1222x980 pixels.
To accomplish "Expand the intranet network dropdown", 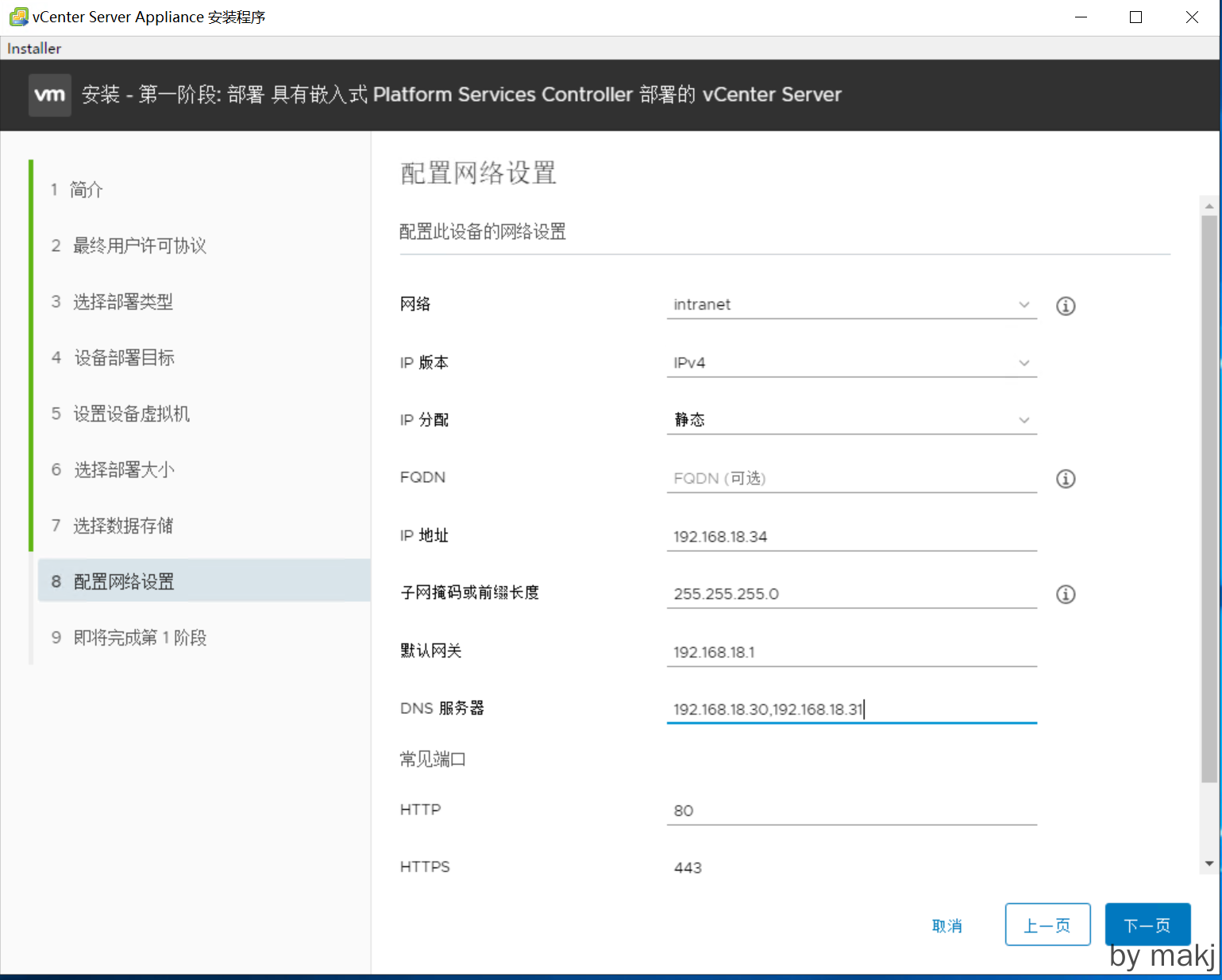I will (x=851, y=305).
